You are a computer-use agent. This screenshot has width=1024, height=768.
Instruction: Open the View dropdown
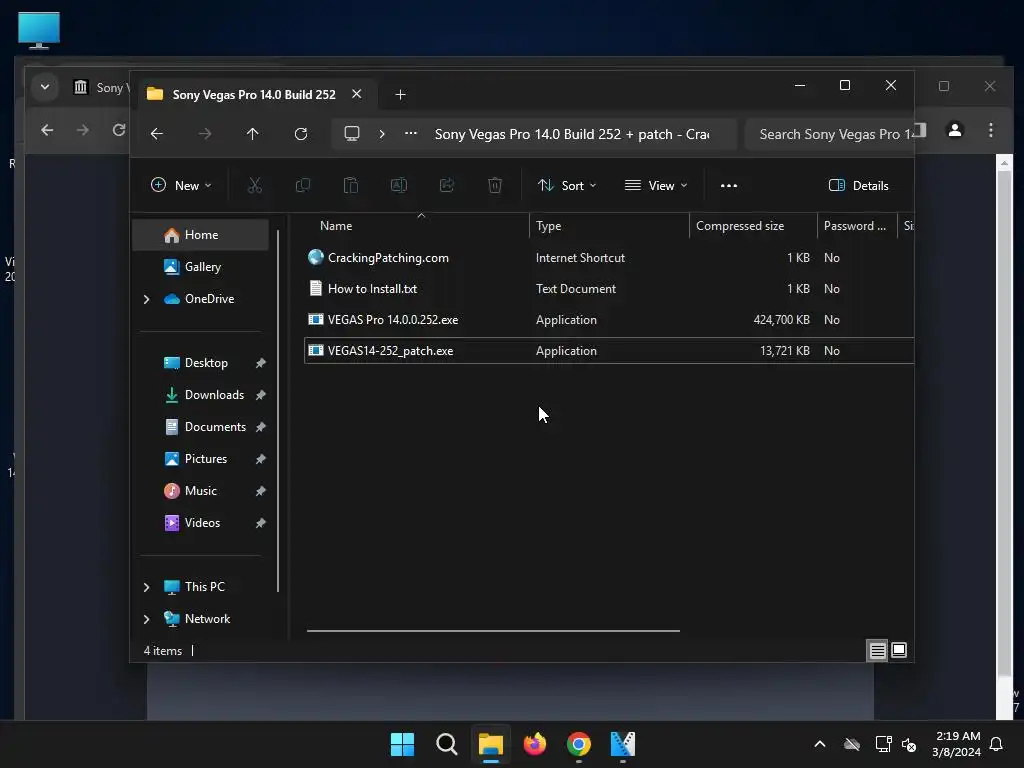coord(656,185)
